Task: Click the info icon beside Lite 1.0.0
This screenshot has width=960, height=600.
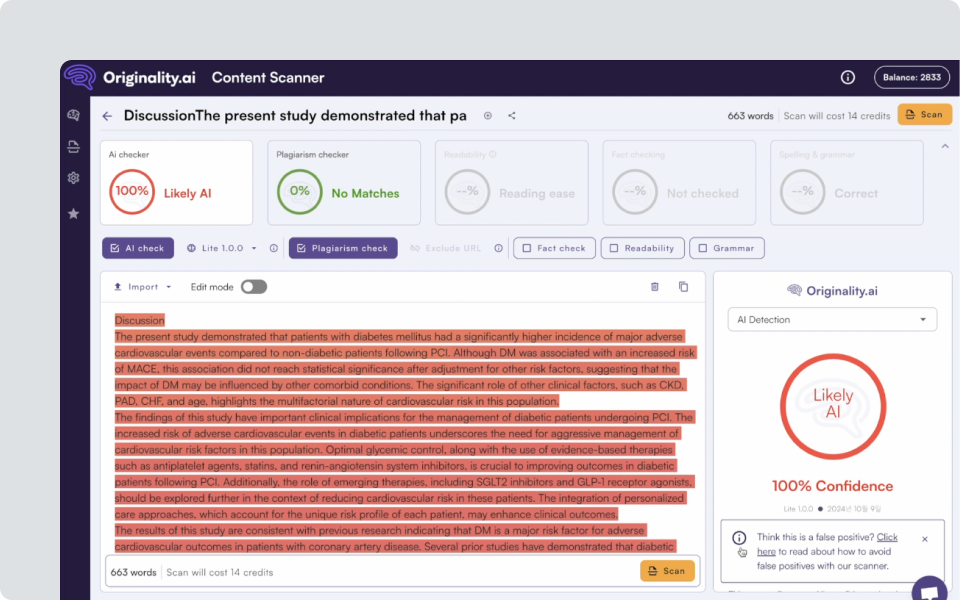Action: (x=274, y=248)
